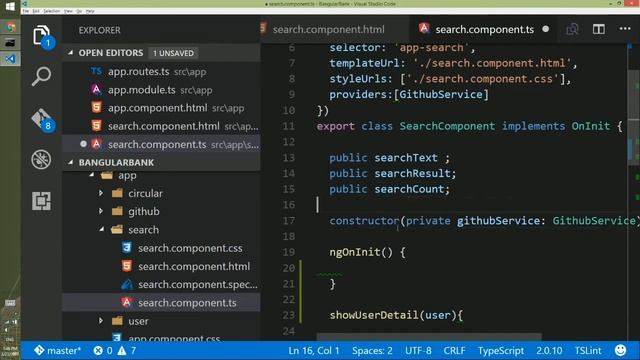Open Windows Start button
This screenshot has width=640, height=360.
10,7
